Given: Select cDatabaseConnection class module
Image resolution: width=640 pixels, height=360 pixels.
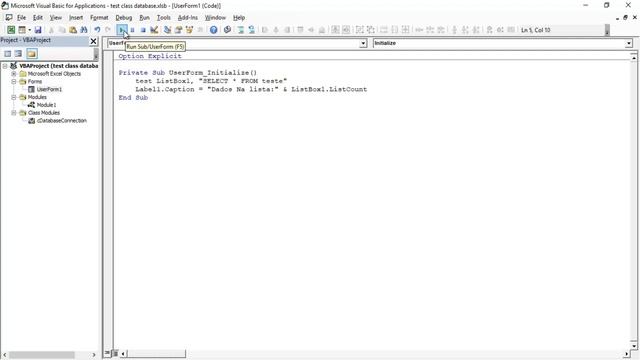Looking at the screenshot, I should 62,120.
